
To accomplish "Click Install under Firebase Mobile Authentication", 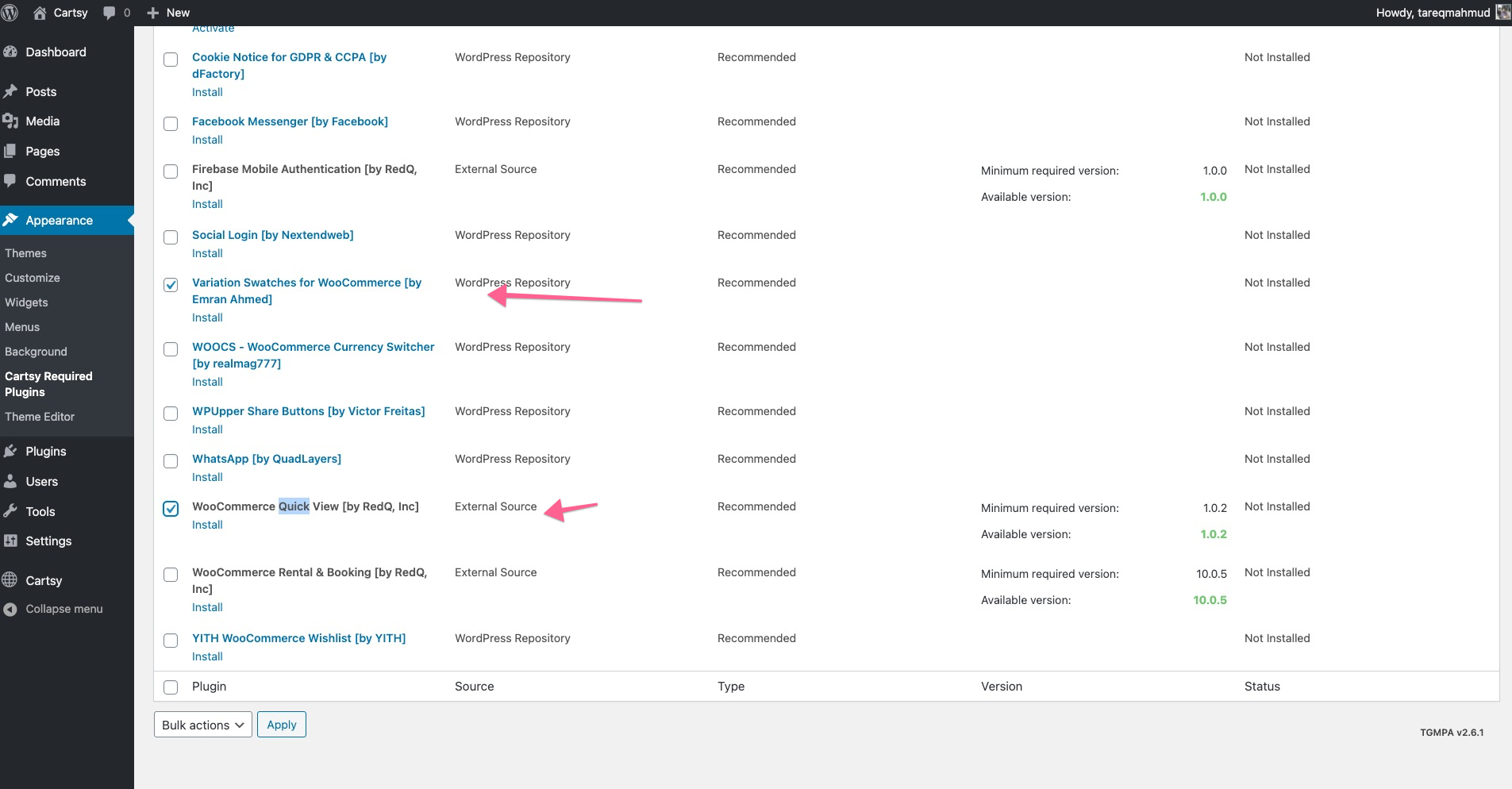I will 207,204.
